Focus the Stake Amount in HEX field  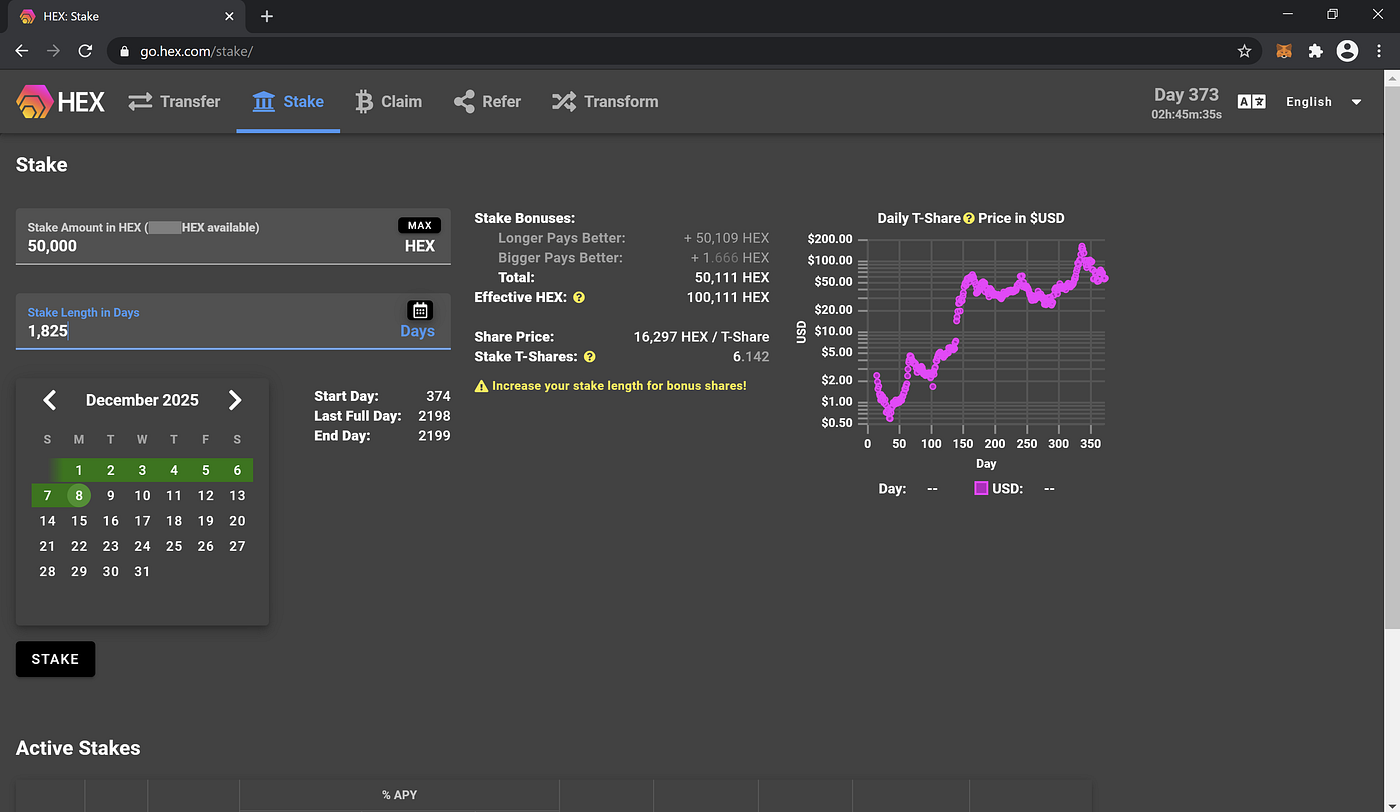click(x=233, y=236)
